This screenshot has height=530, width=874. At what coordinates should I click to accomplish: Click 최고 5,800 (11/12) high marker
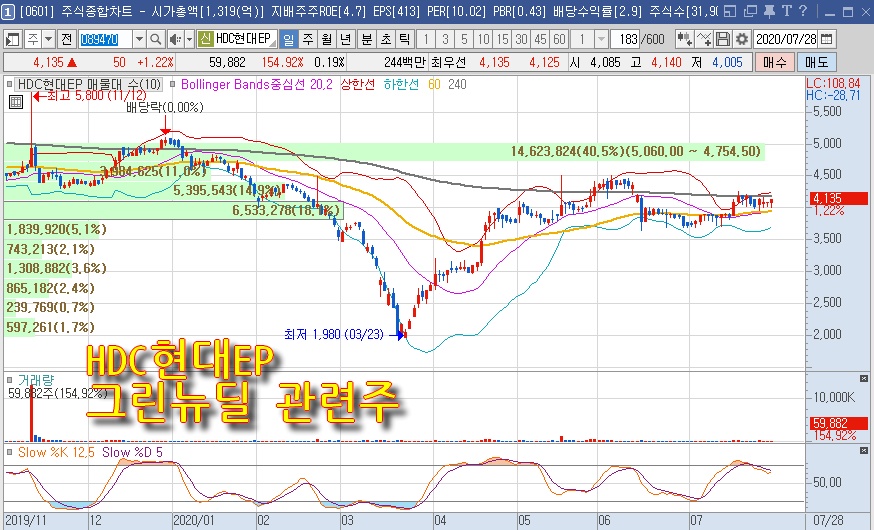(x=90, y=96)
